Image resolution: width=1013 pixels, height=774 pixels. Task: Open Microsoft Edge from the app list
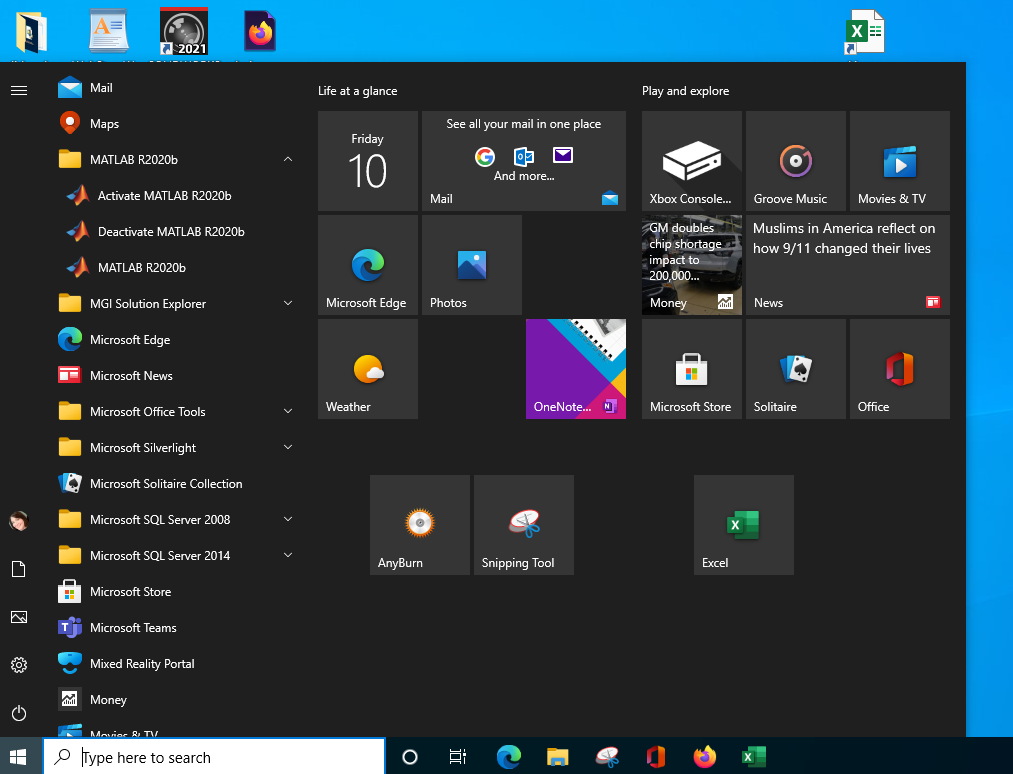(174, 339)
